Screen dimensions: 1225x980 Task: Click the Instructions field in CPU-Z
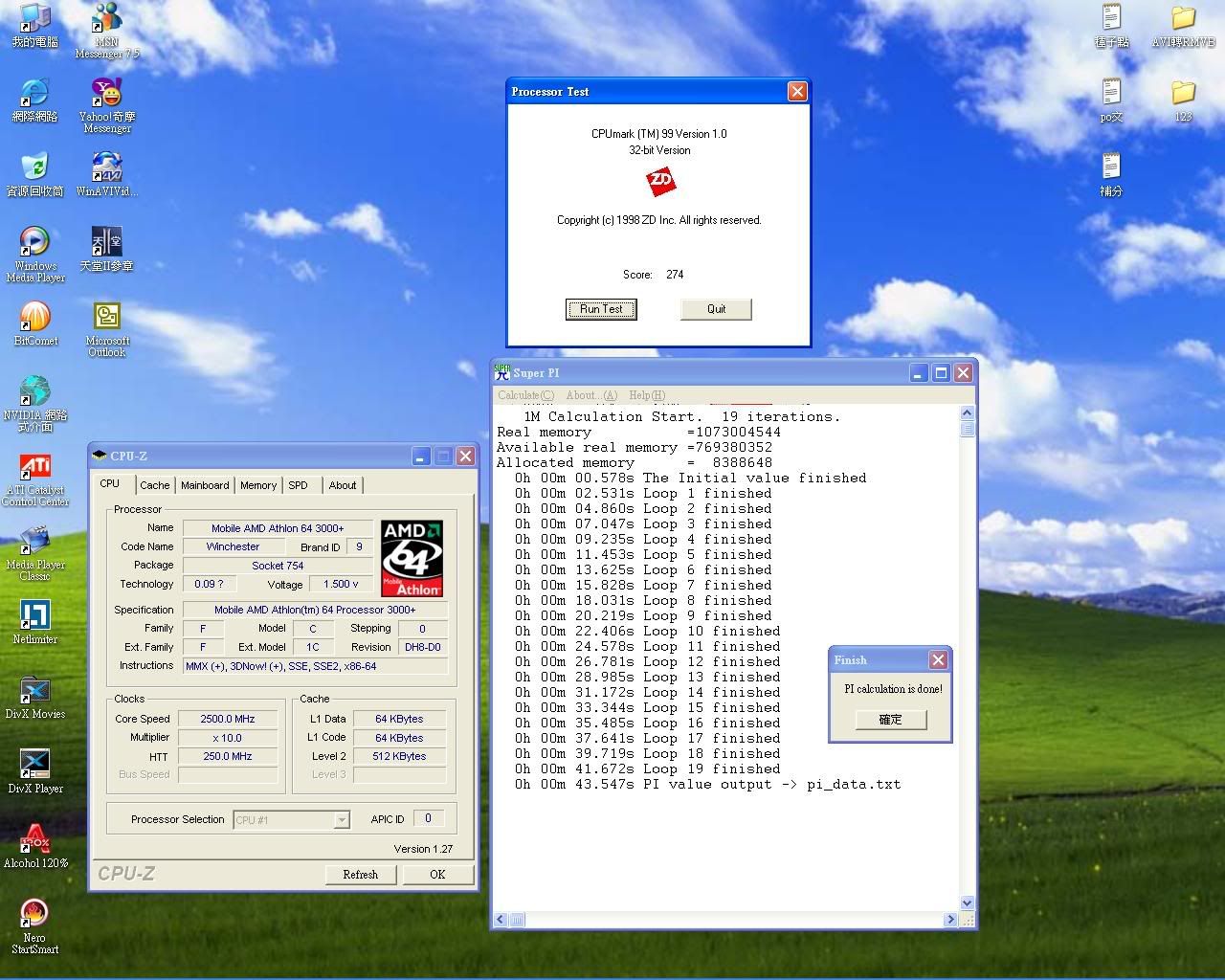coord(315,666)
